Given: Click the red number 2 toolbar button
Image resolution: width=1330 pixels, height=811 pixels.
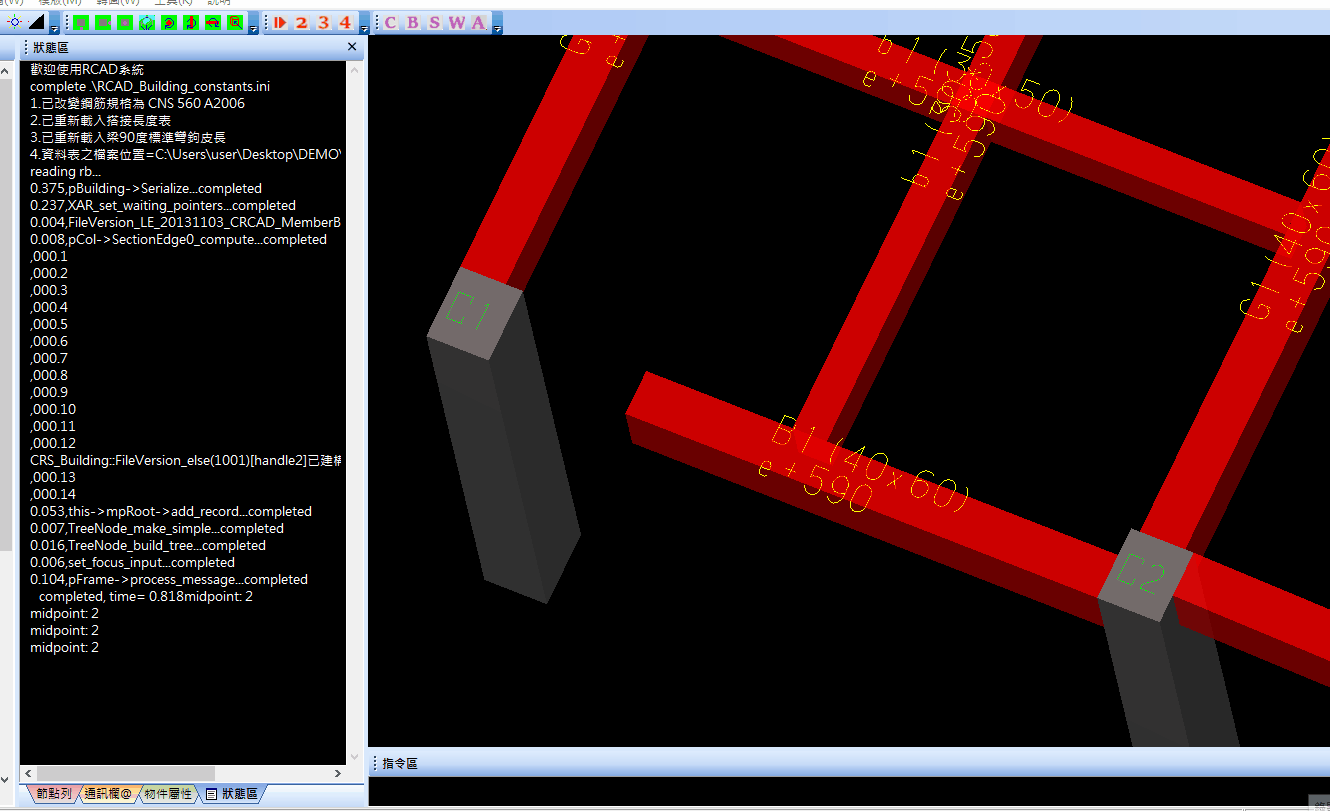Looking at the screenshot, I should click(x=301, y=22).
